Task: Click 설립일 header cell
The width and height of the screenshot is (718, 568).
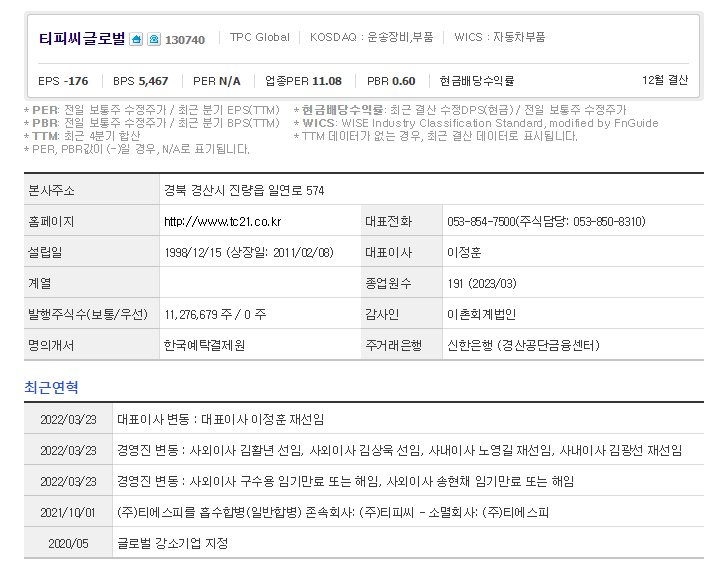Action: [x=92, y=252]
